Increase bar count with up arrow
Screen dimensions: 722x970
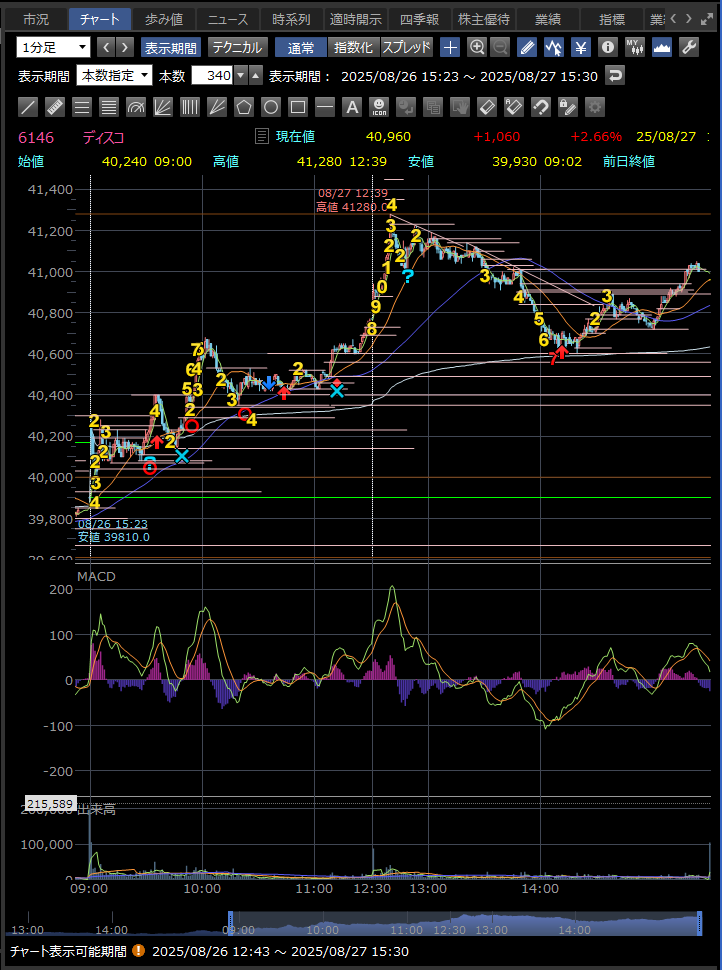[x=256, y=76]
